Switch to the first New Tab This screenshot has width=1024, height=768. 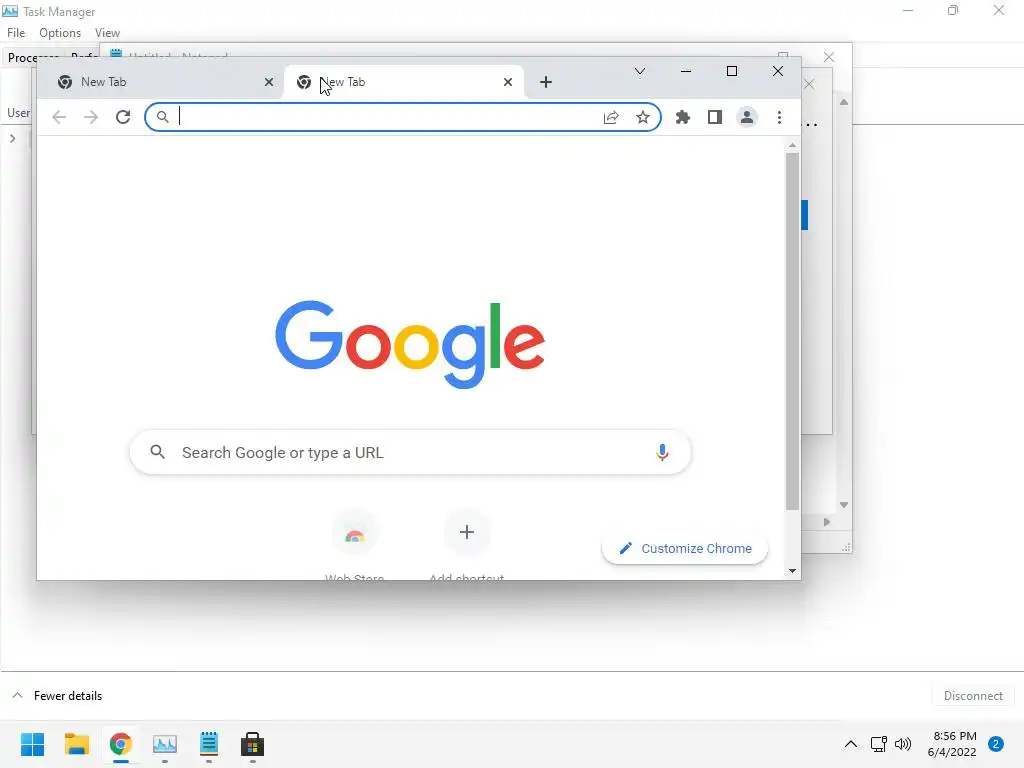click(163, 82)
